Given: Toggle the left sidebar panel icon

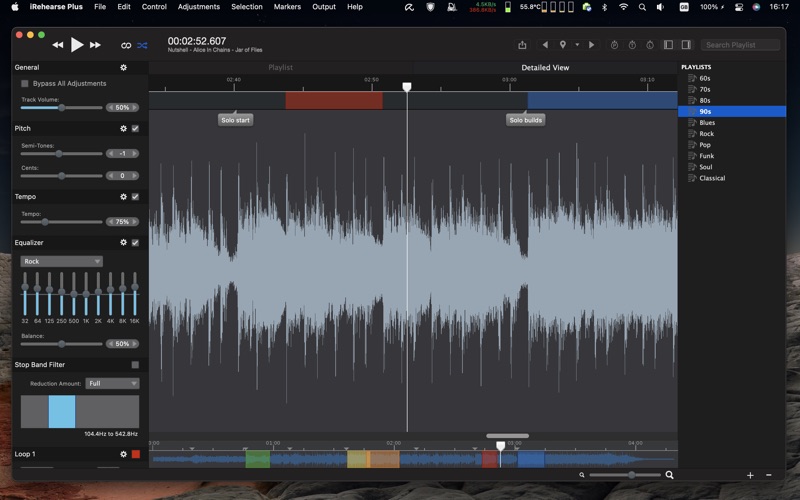Looking at the screenshot, I should point(668,45).
